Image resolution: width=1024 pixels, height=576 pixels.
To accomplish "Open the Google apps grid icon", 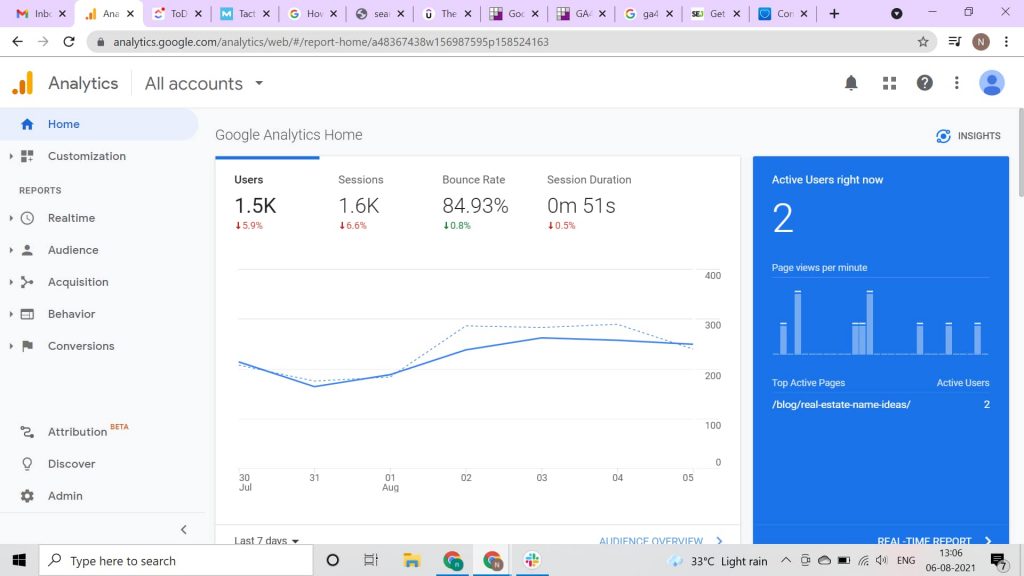I will [x=889, y=83].
